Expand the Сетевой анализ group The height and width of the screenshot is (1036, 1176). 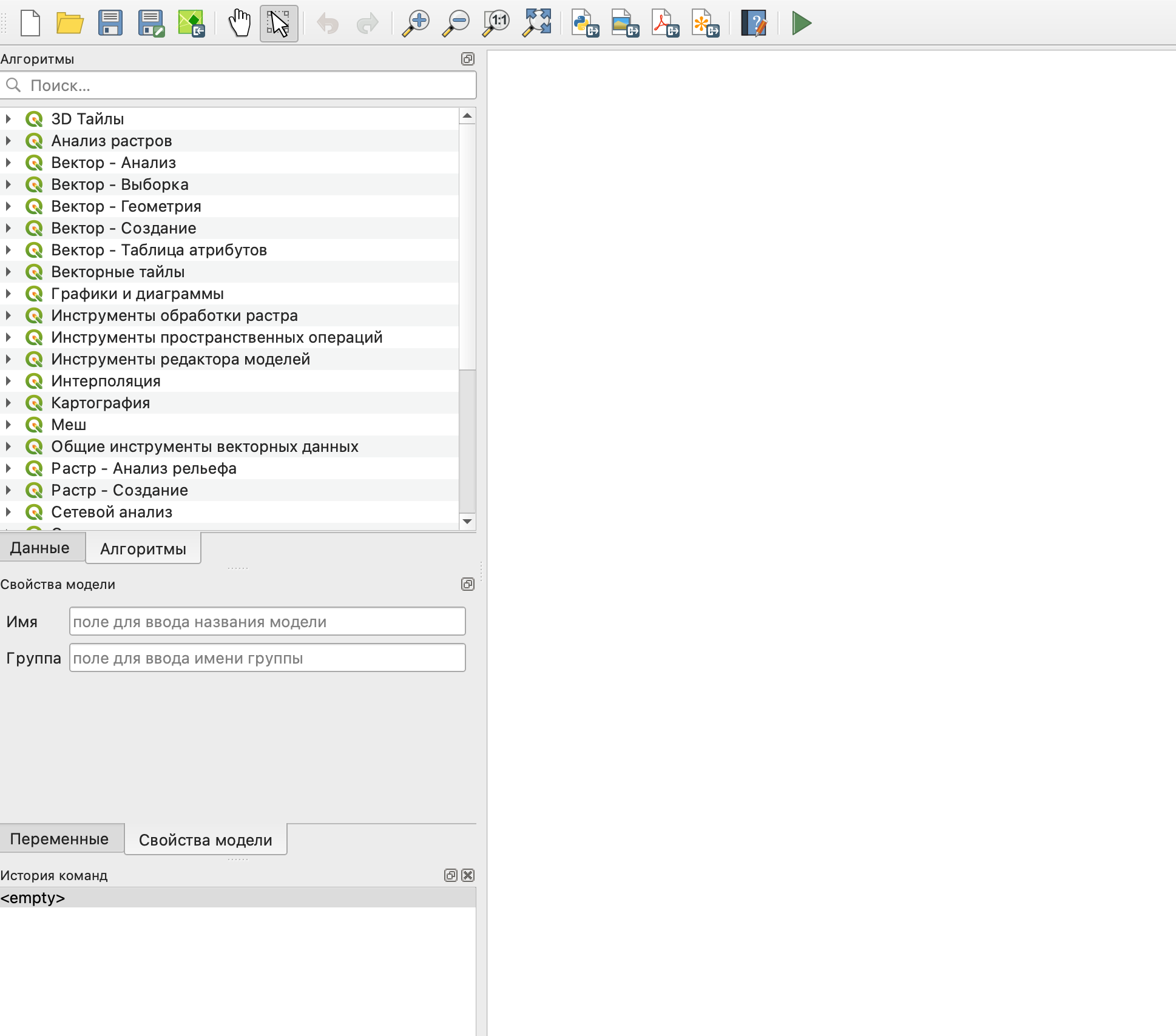pos(8,512)
